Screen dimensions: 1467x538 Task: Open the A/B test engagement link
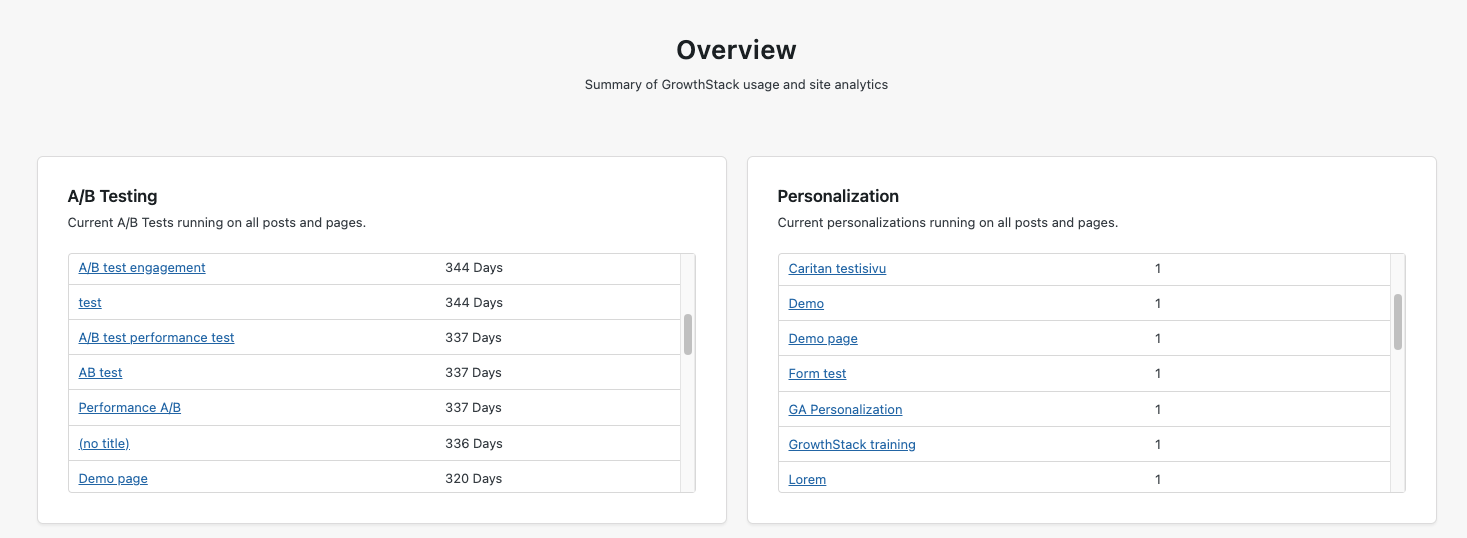pyautogui.click(x=142, y=268)
